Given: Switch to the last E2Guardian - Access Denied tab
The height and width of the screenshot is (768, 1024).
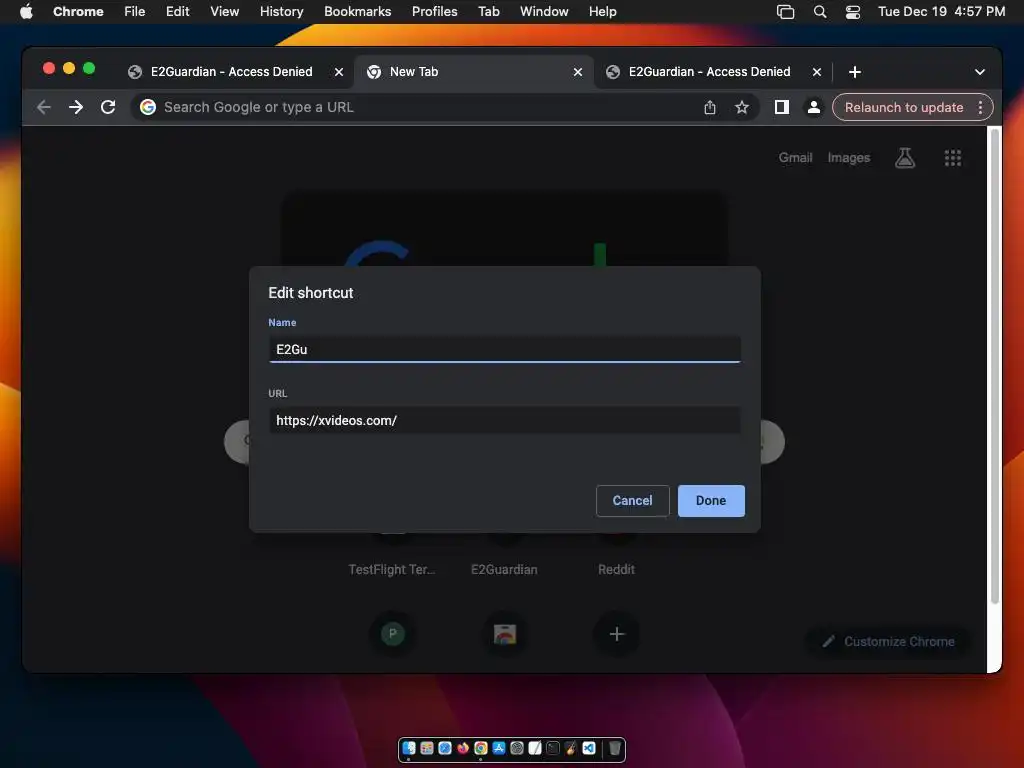Looking at the screenshot, I should click(710, 72).
